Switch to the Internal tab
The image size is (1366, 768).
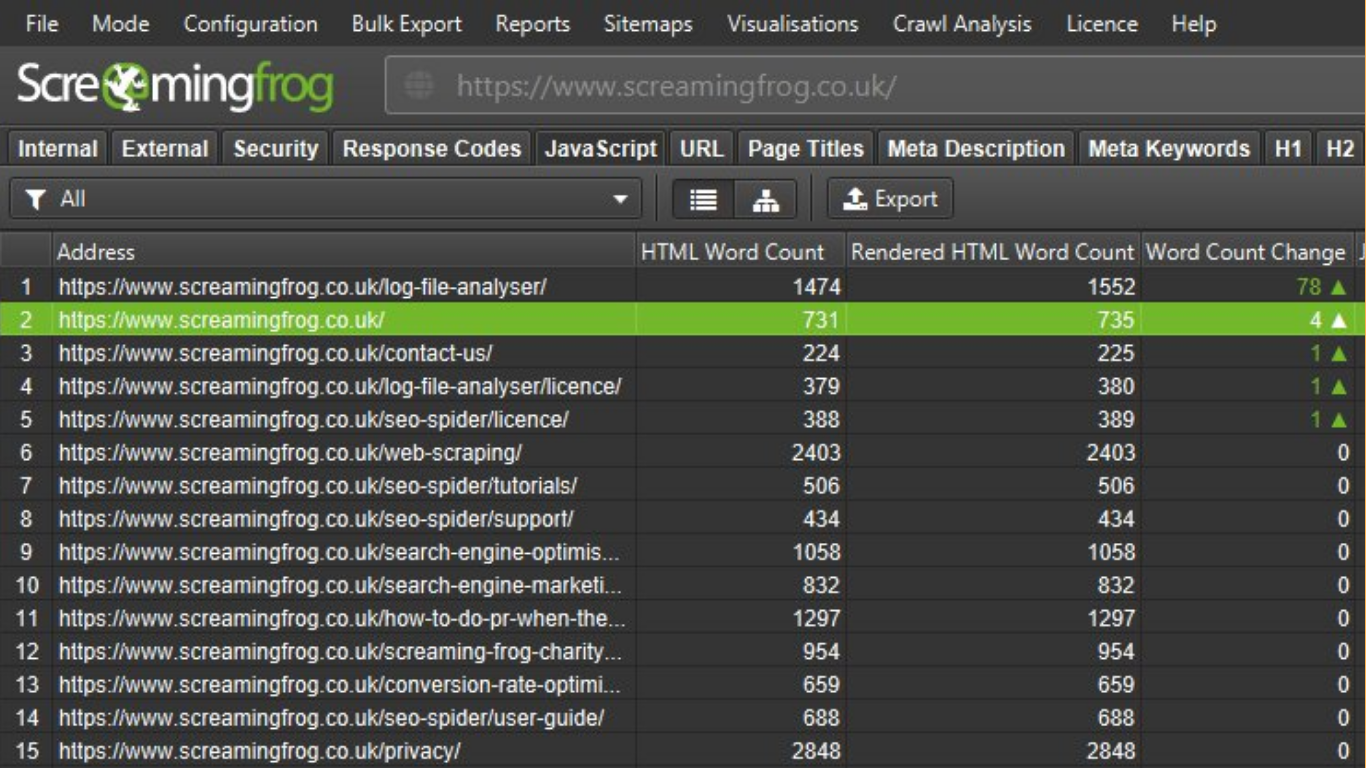[58, 149]
